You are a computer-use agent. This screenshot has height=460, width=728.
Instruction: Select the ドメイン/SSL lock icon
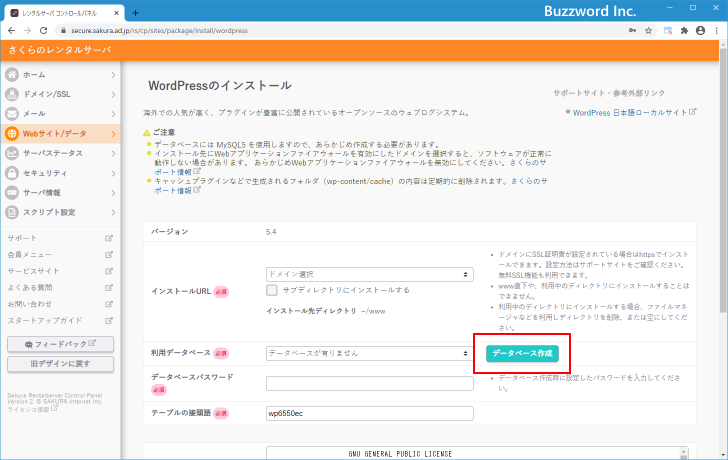pos(12,94)
